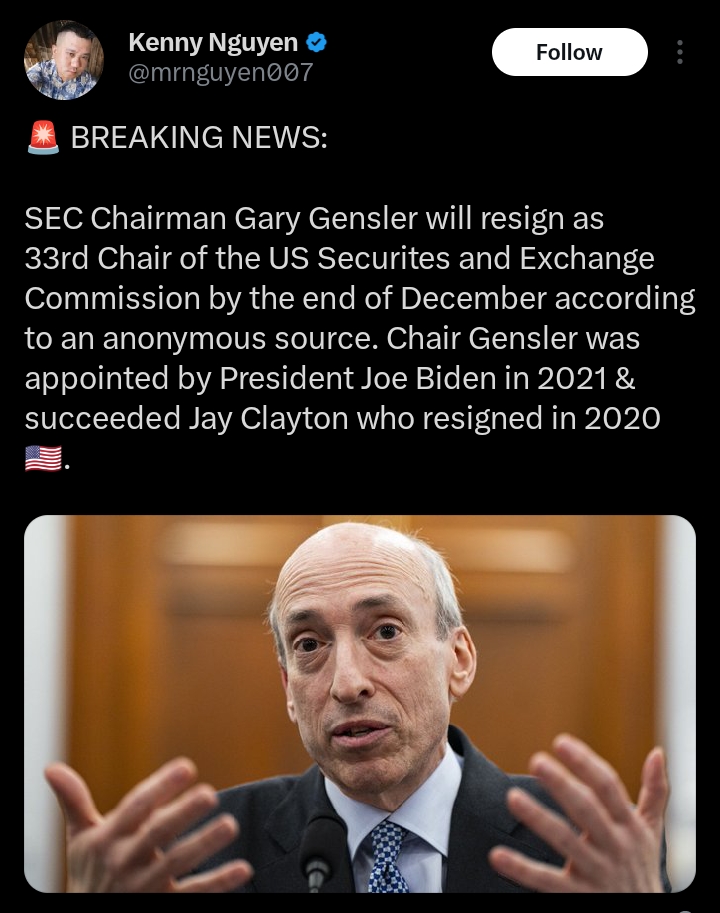
Task: Click the red siren emoji
Action: coord(43,137)
